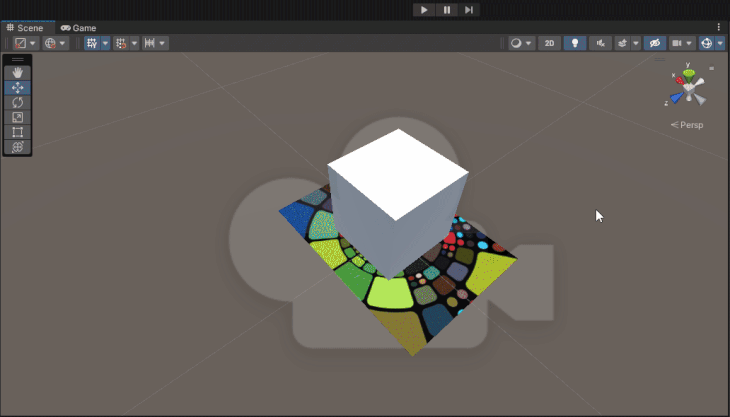
Task: Click the Step frame button
Action: (x=469, y=10)
